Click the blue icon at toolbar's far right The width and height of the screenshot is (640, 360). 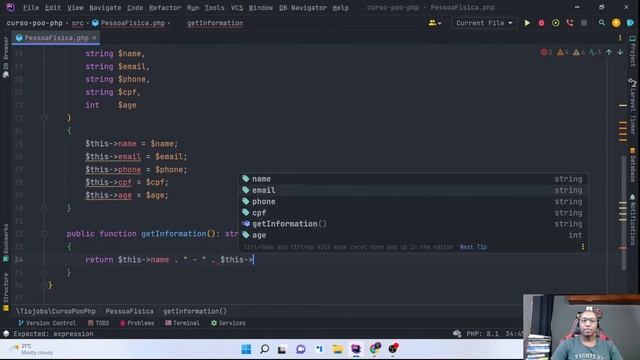click(x=631, y=23)
